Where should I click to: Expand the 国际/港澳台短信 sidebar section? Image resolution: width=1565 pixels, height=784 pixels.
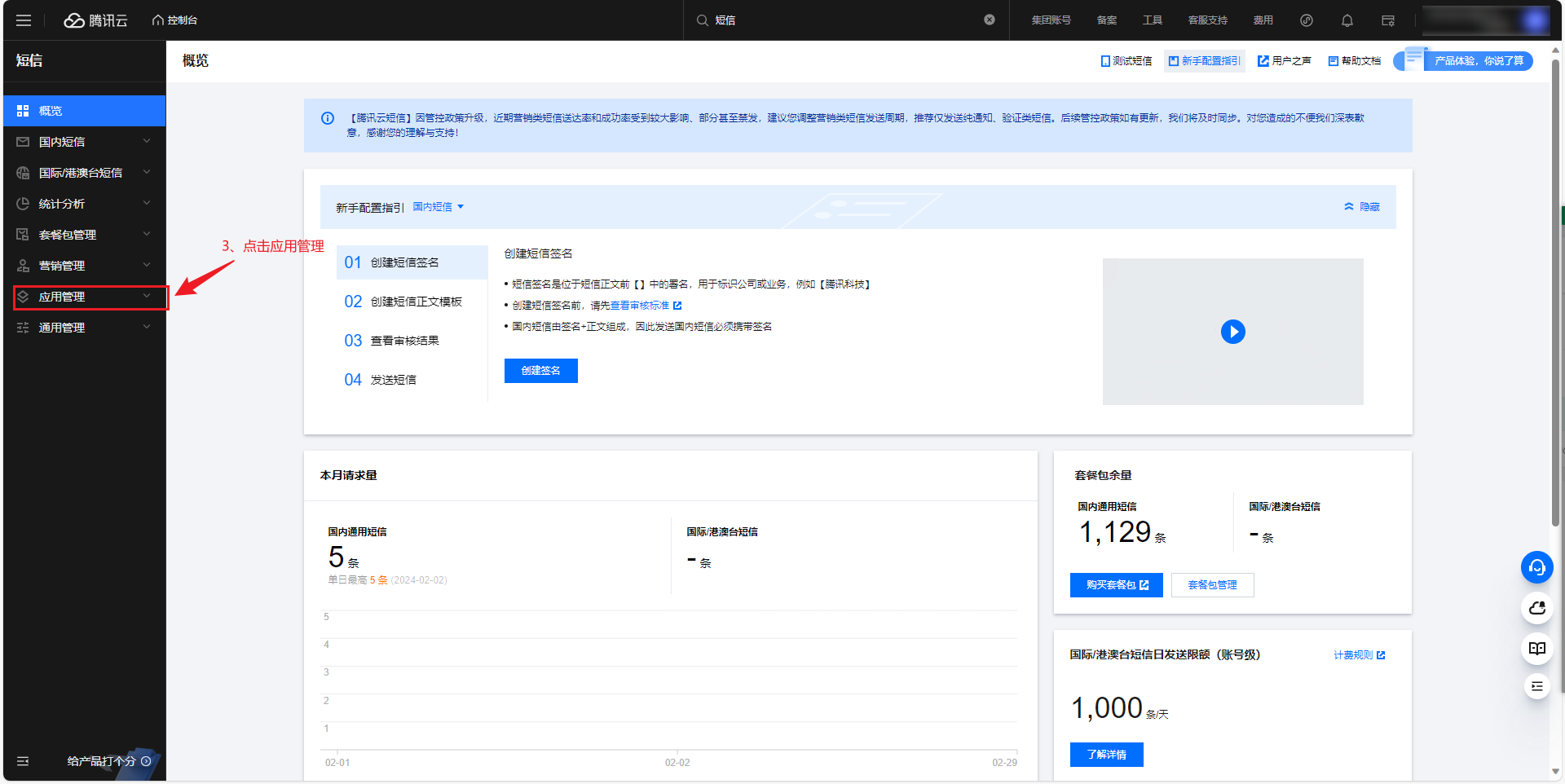85,173
